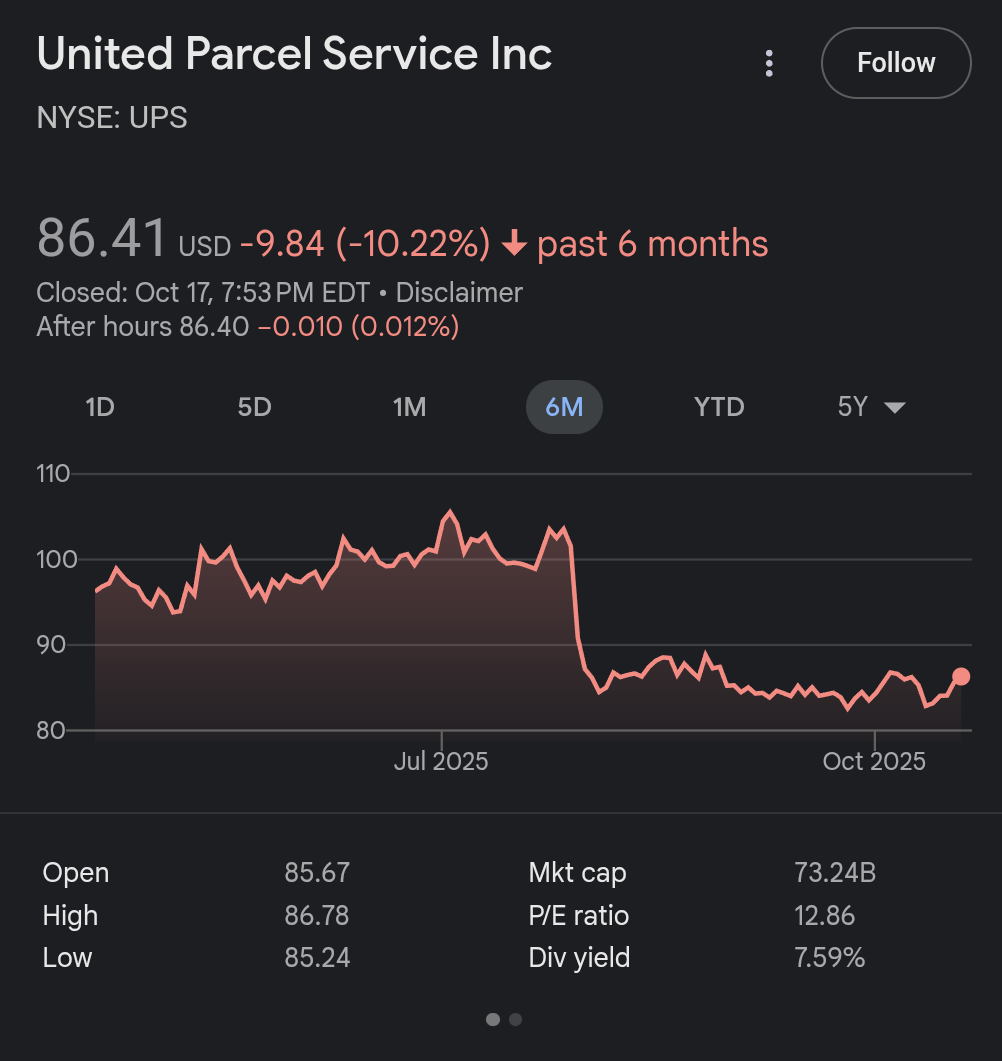Select the first pagination dot below stats
Image resolution: width=1002 pixels, height=1061 pixels.
(x=492, y=1020)
